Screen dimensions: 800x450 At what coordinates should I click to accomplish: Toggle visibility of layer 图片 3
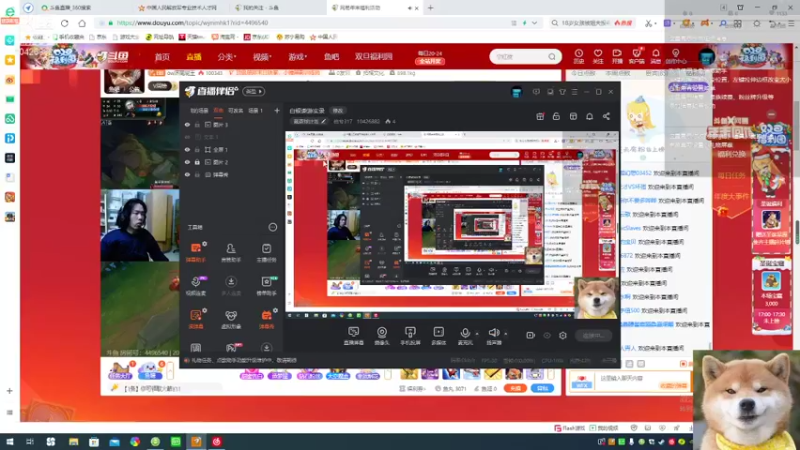[x=187, y=124]
